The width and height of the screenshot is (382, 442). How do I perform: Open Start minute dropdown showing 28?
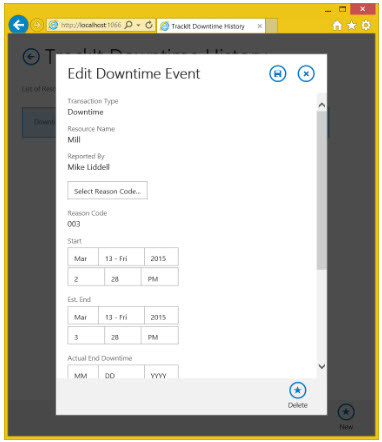click(122, 277)
